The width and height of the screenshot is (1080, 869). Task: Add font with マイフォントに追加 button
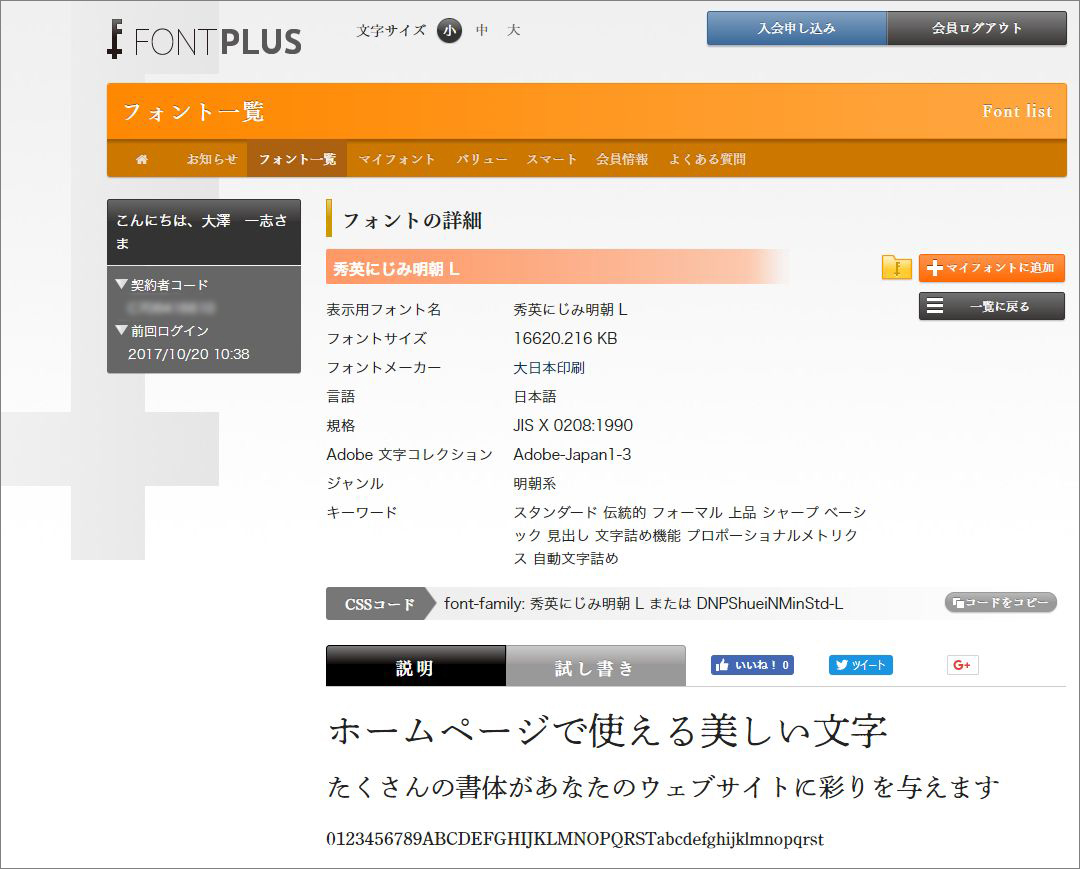click(992, 268)
